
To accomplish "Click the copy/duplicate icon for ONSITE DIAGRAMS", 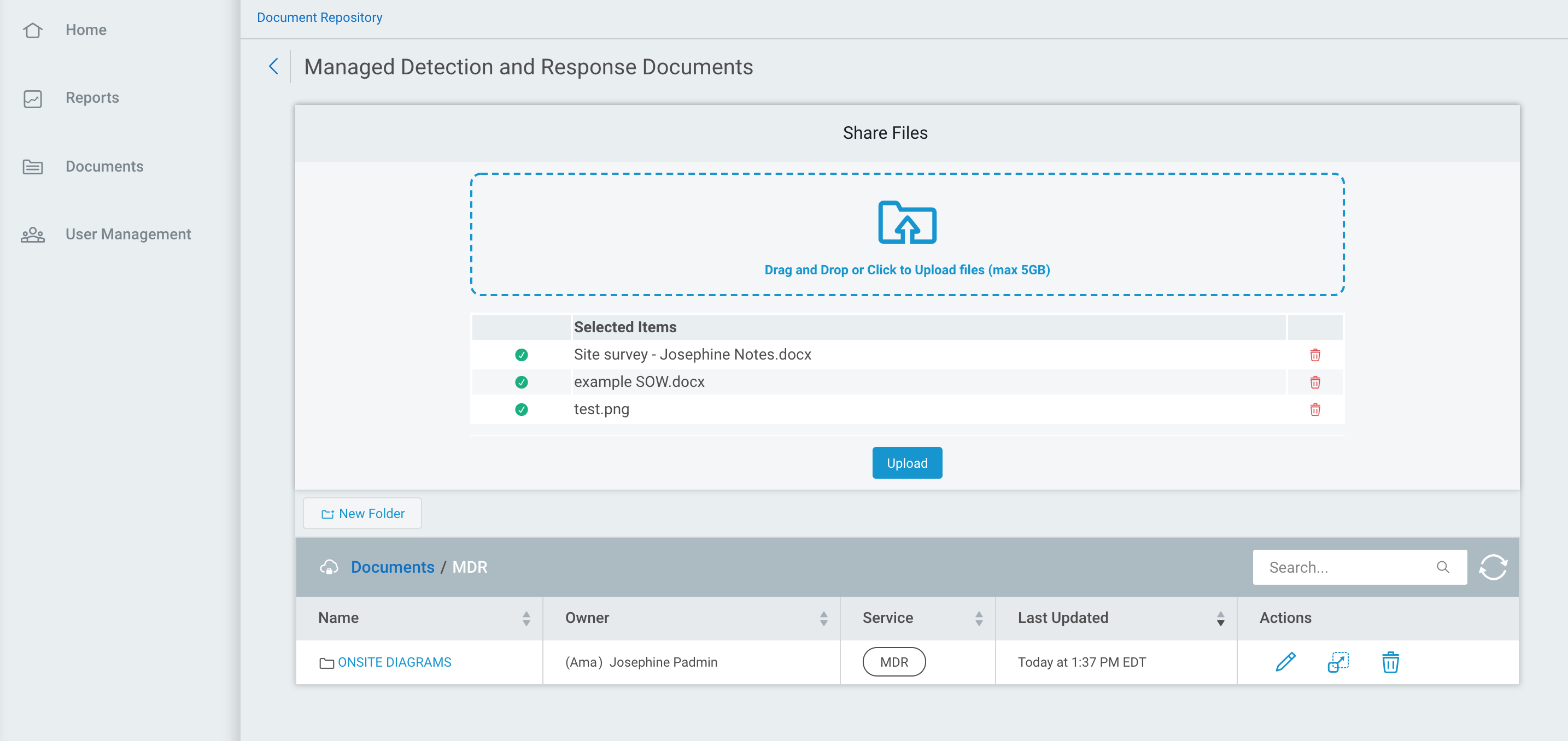I will point(1338,662).
